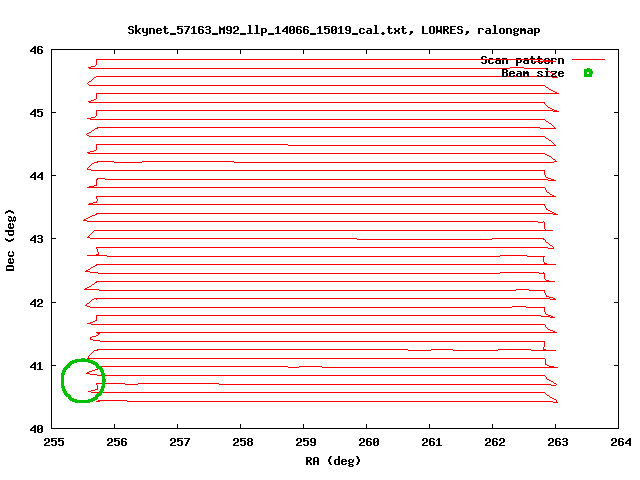
Task: Click the 'Dec (deg)' axis label
Action: click(x=10, y=240)
